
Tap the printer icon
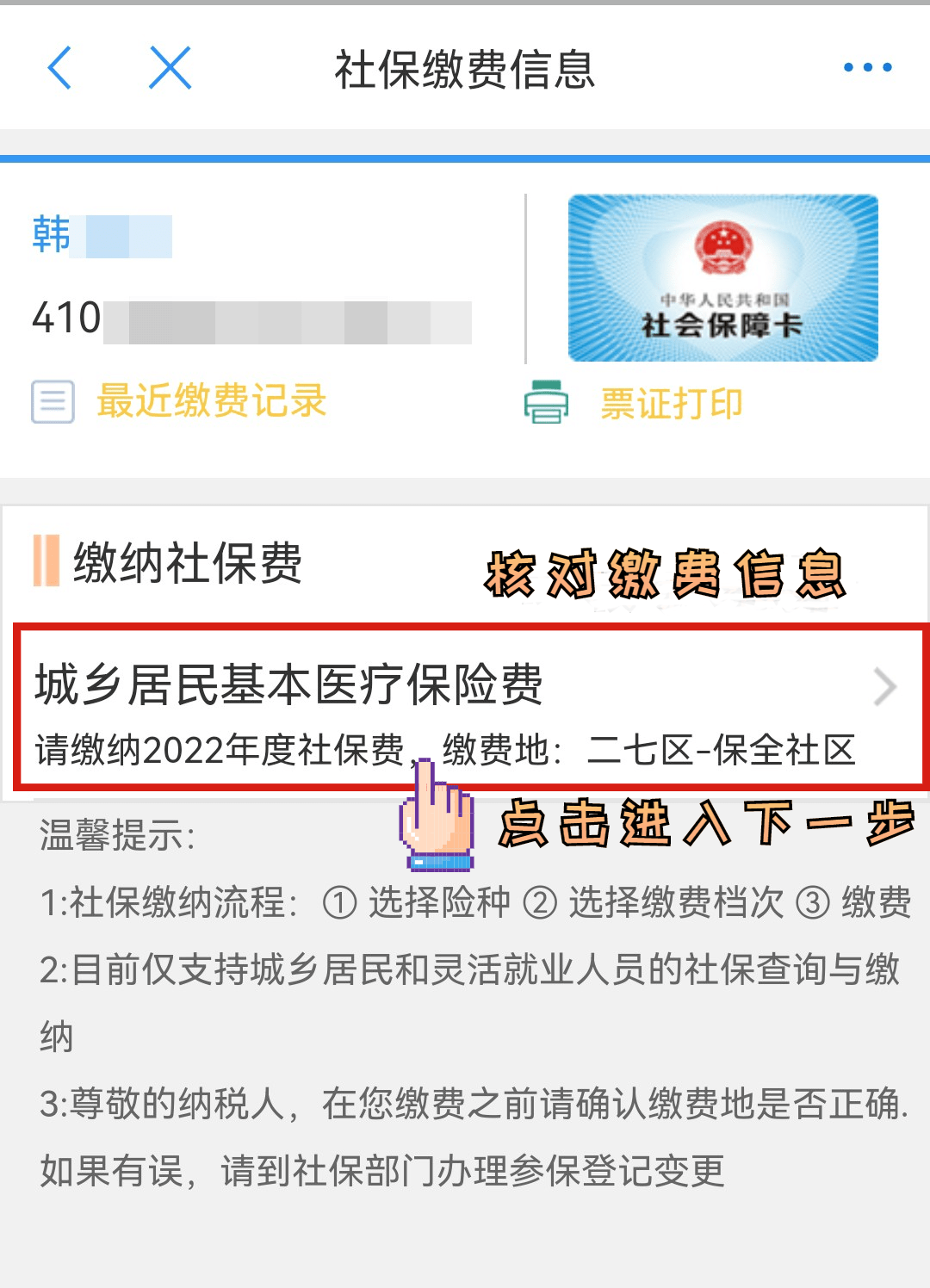pyautogui.click(x=546, y=402)
